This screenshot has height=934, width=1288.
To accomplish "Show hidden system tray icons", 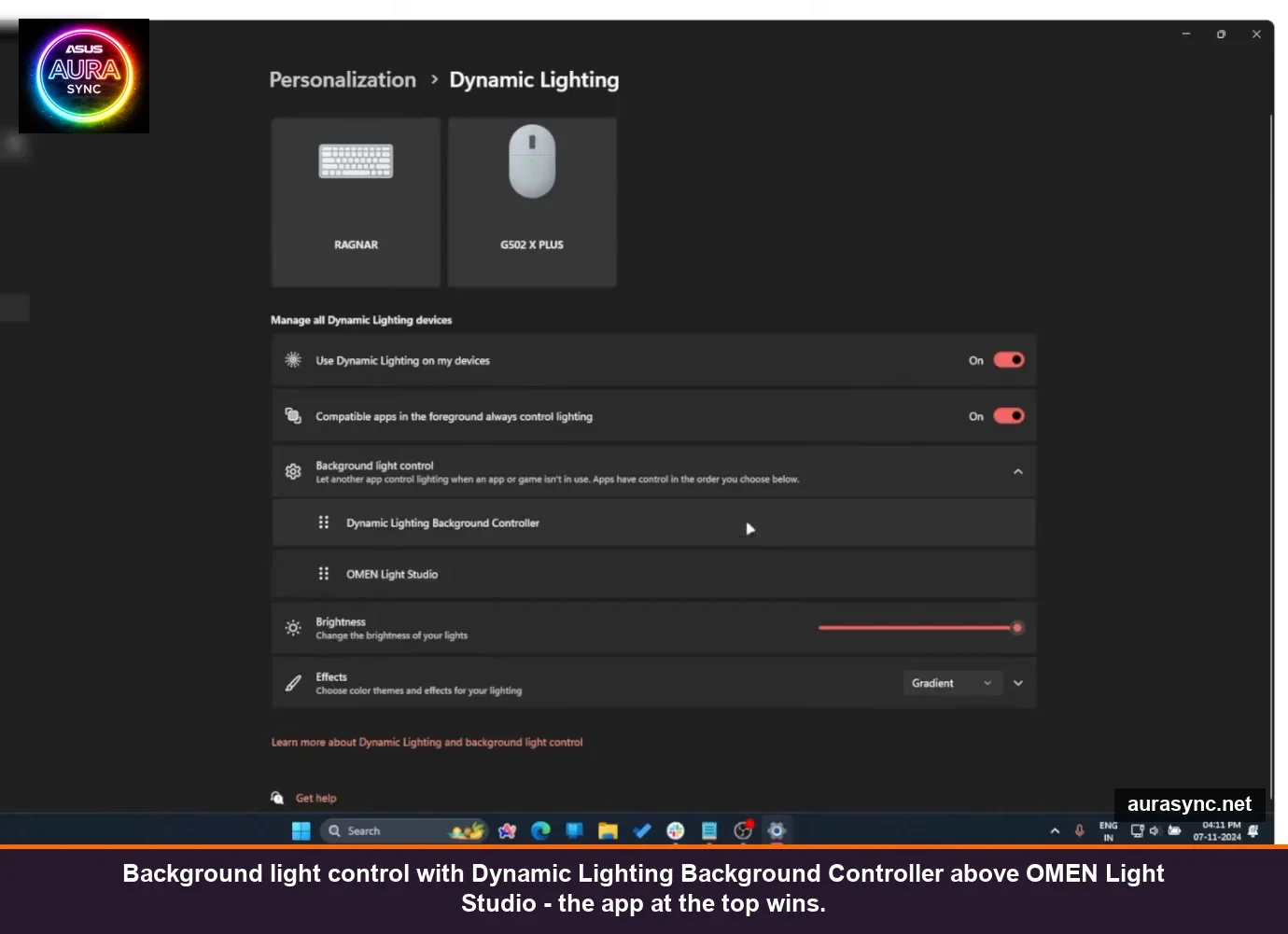I will tap(1054, 830).
